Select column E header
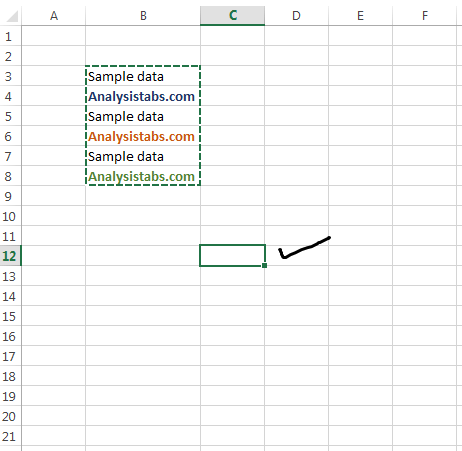The height and width of the screenshot is (451, 462). (x=360, y=16)
